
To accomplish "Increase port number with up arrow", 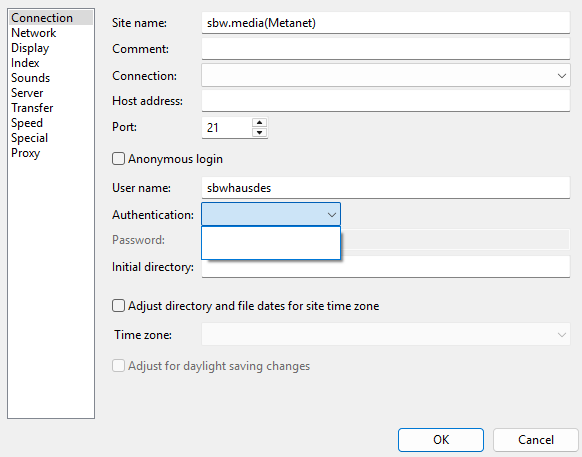I will (259, 123).
